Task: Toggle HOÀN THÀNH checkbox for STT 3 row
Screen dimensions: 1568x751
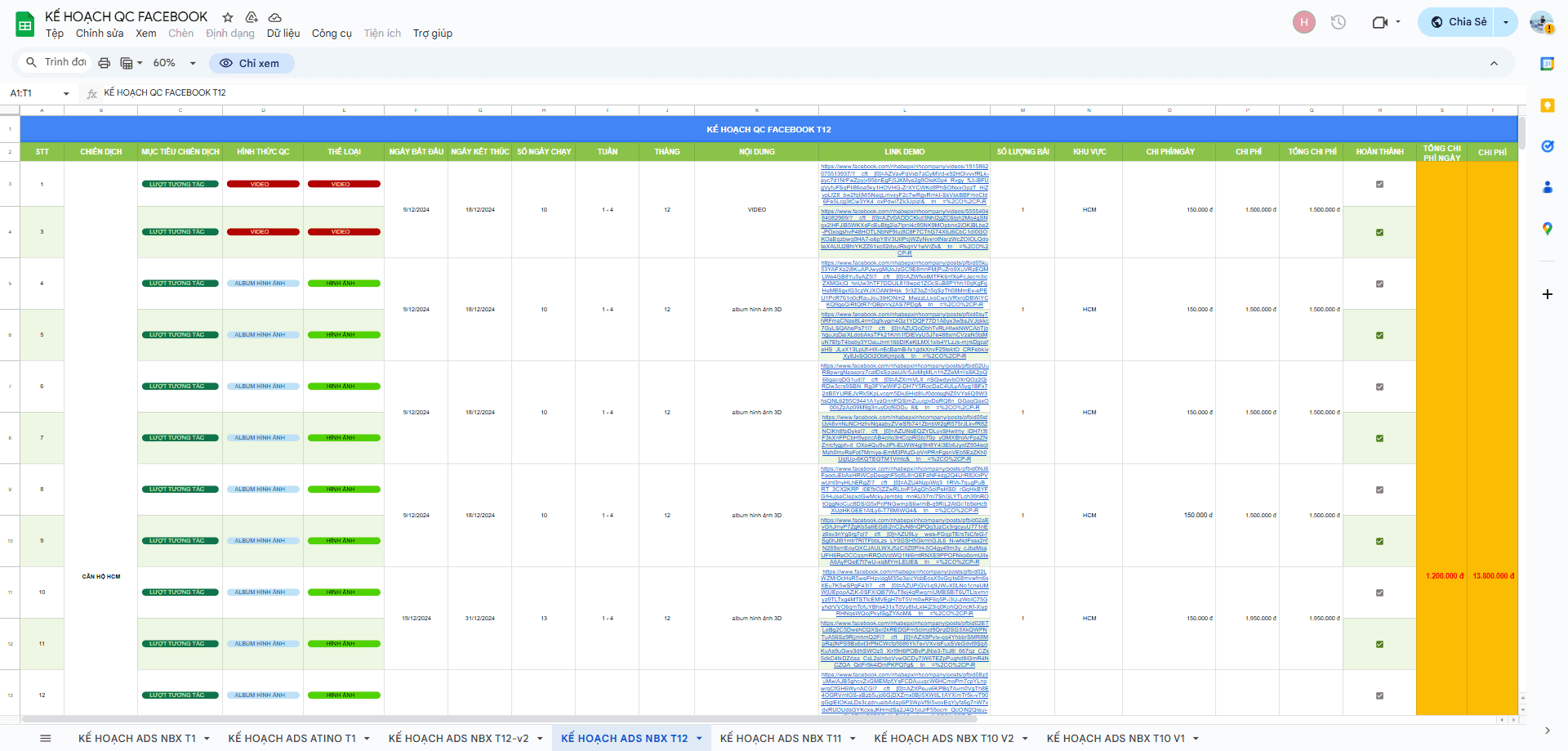Action: coord(1379,232)
